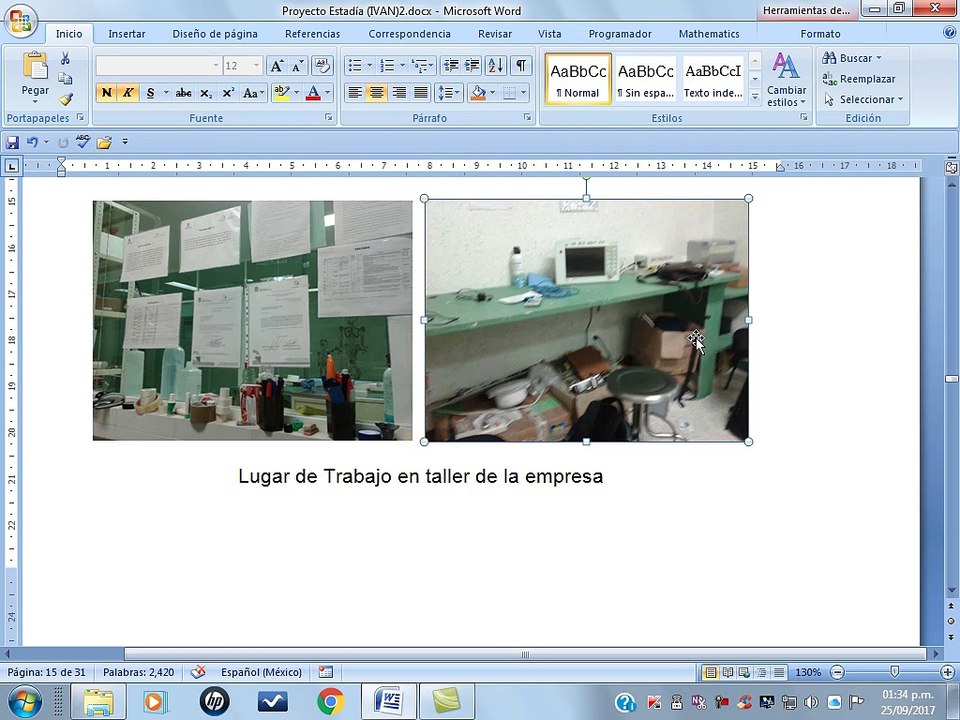Open file using the folder icon in Quick Access

[104, 143]
